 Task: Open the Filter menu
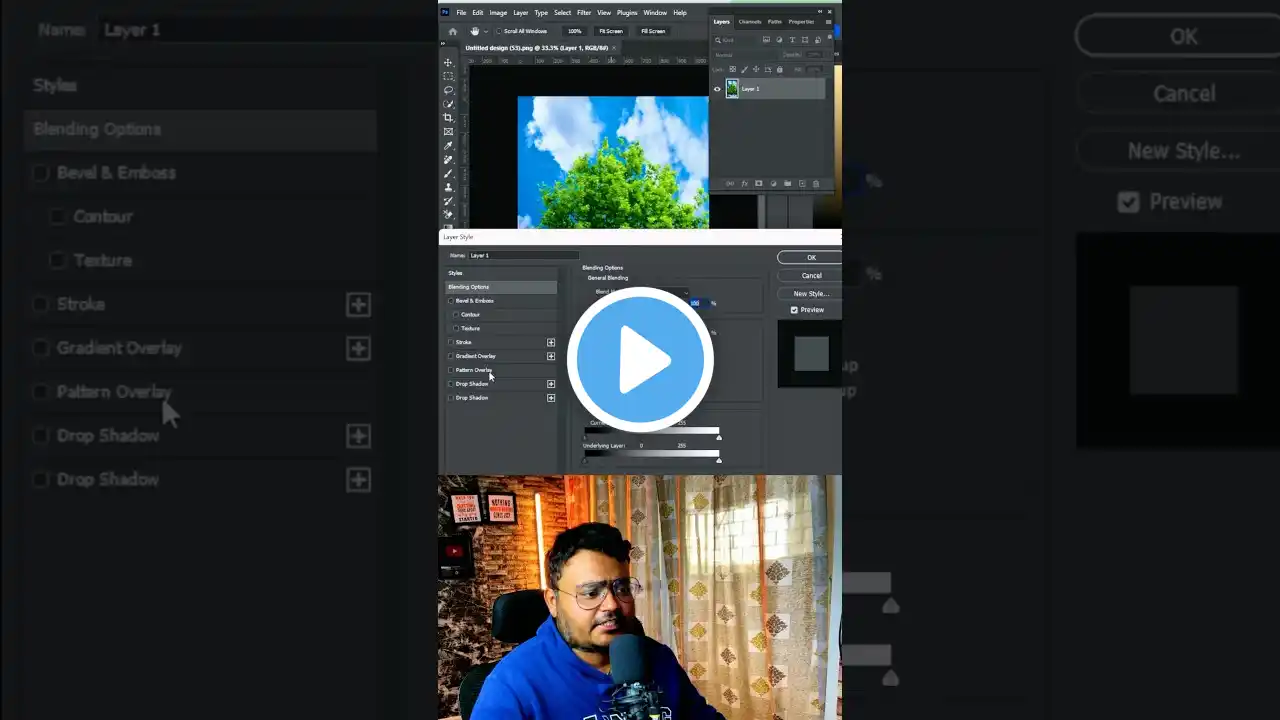583,13
